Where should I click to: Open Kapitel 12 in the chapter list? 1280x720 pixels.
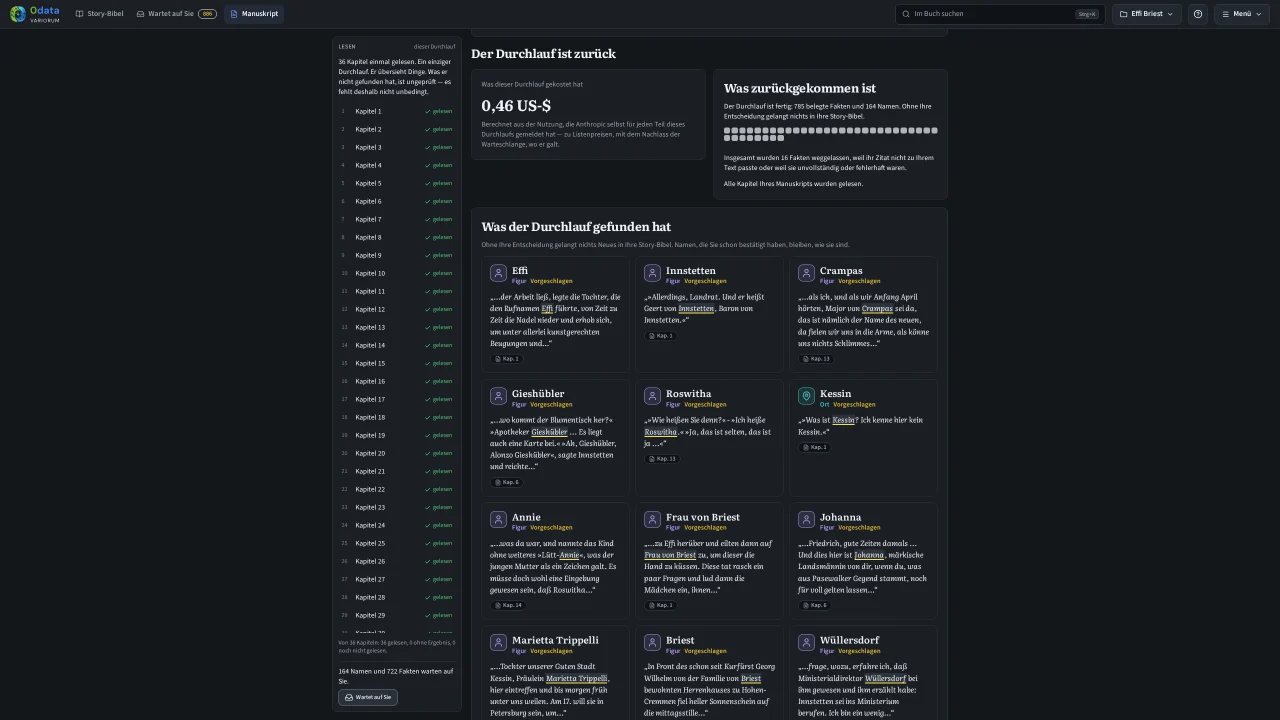coord(397,309)
